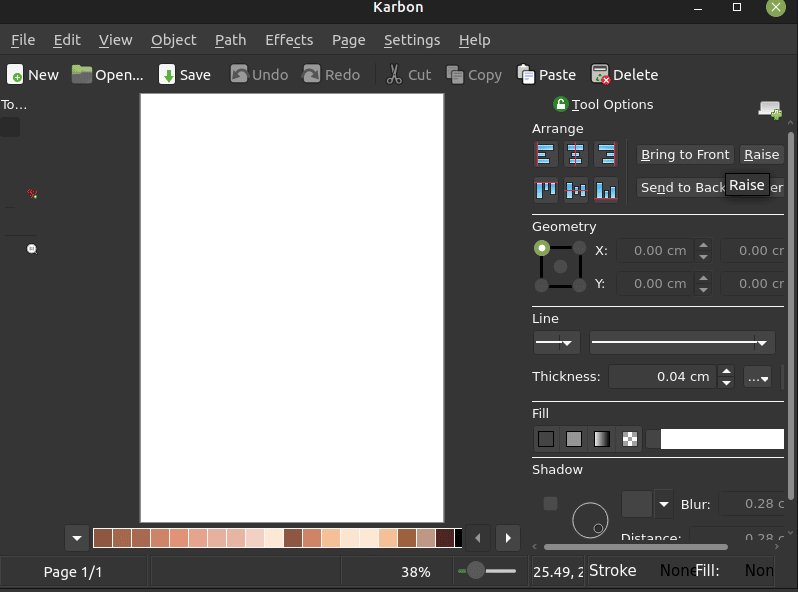Image resolution: width=798 pixels, height=592 pixels.
Task: Open the Path menu
Action: click(x=230, y=40)
